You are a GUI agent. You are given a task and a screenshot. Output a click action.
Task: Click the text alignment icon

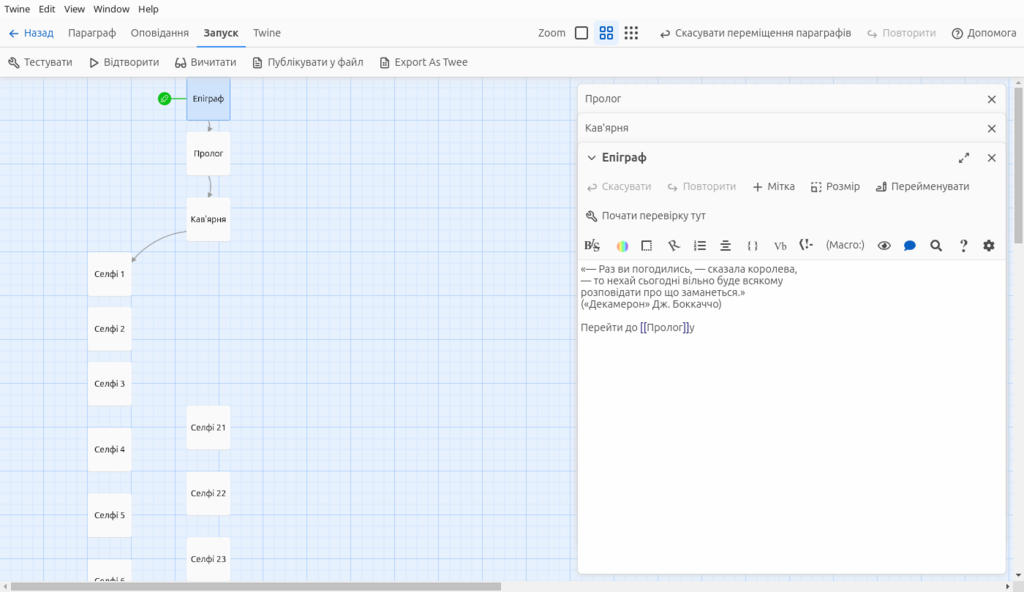[725, 246]
